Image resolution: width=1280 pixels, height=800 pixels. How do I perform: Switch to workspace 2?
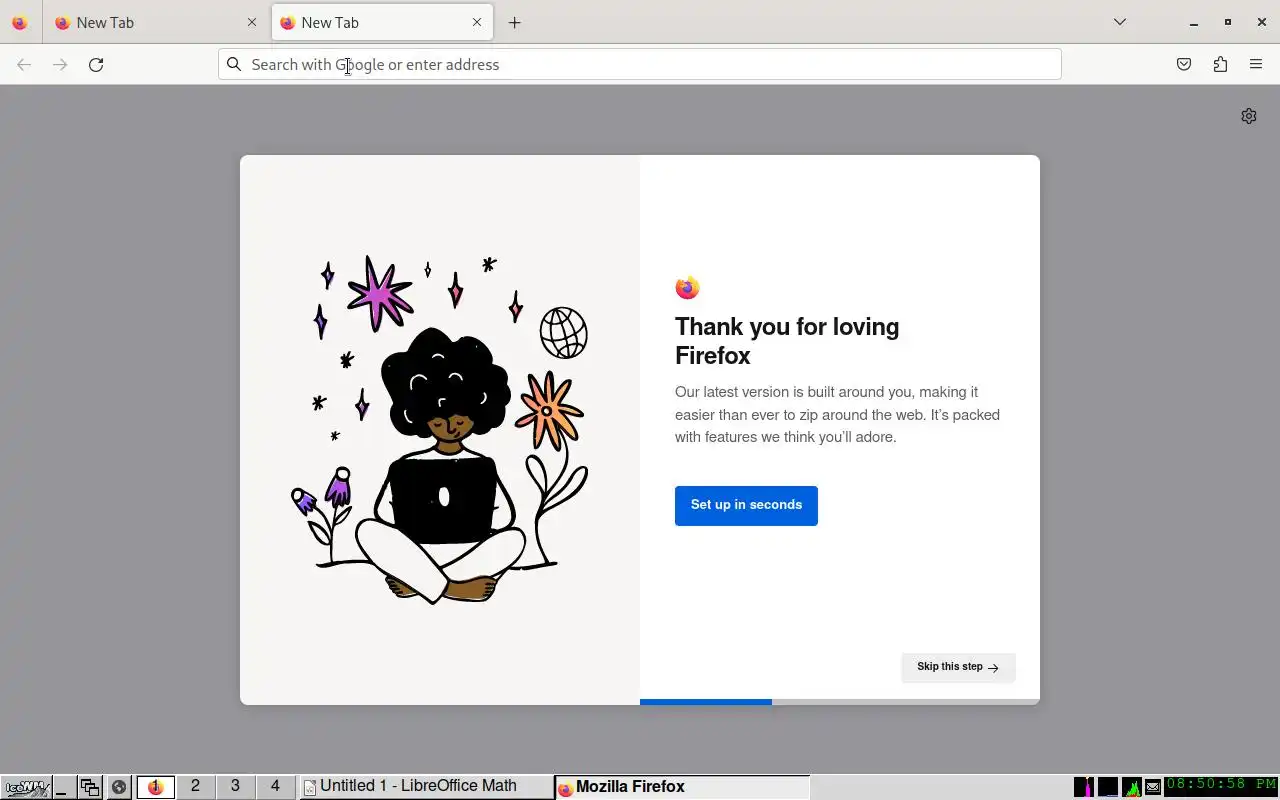click(x=195, y=787)
